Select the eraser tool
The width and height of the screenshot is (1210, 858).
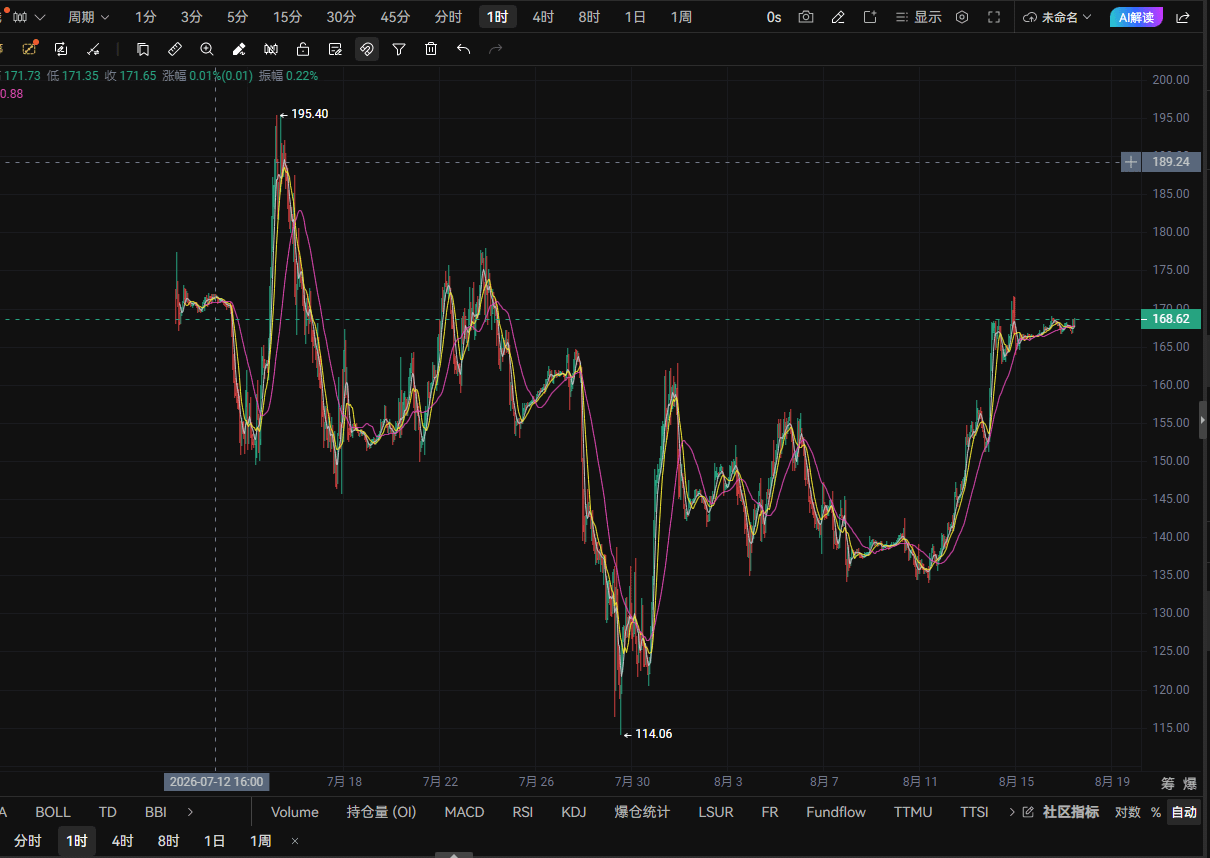[x=239, y=49]
